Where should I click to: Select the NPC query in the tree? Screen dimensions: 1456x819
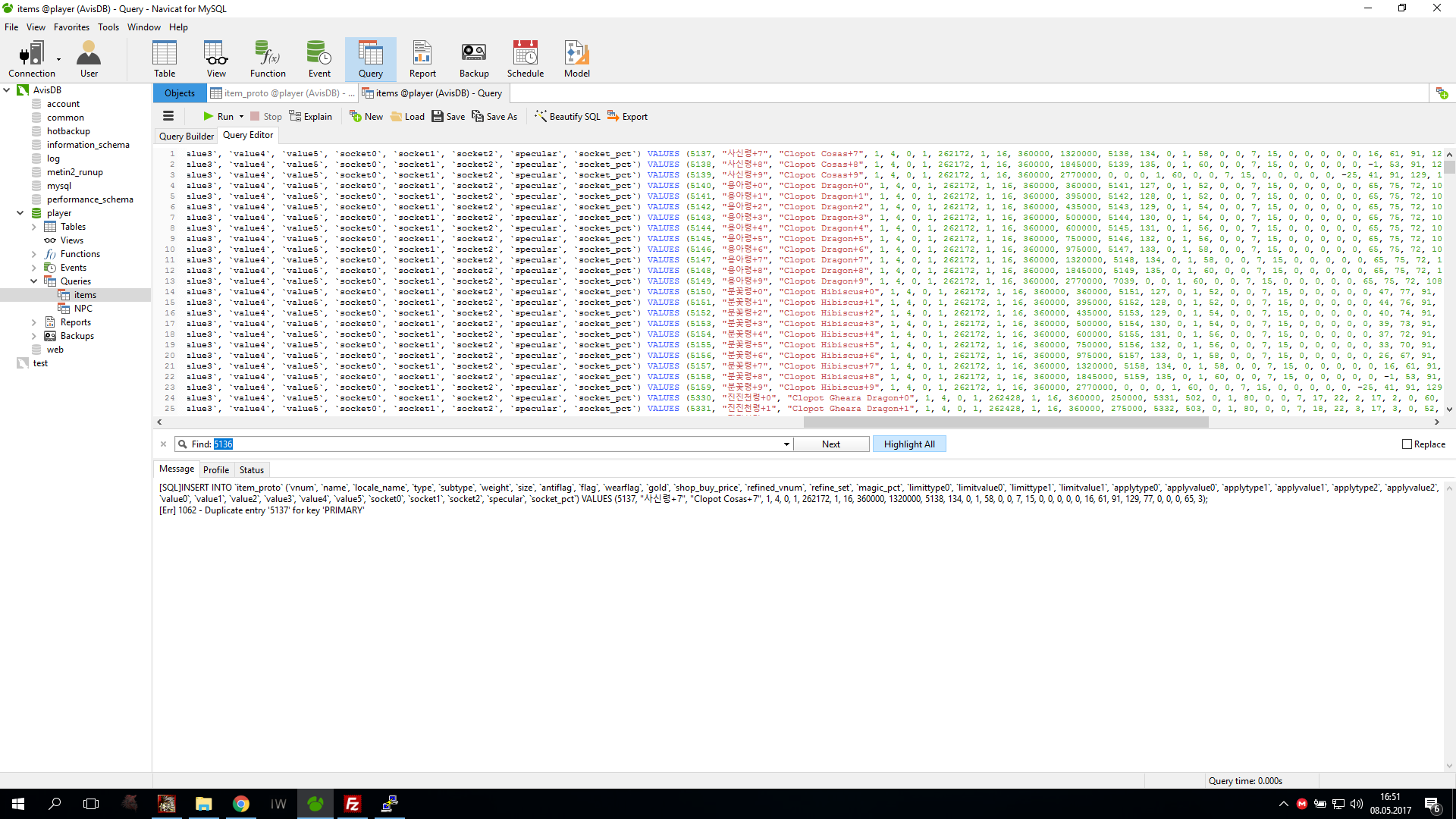click(83, 309)
